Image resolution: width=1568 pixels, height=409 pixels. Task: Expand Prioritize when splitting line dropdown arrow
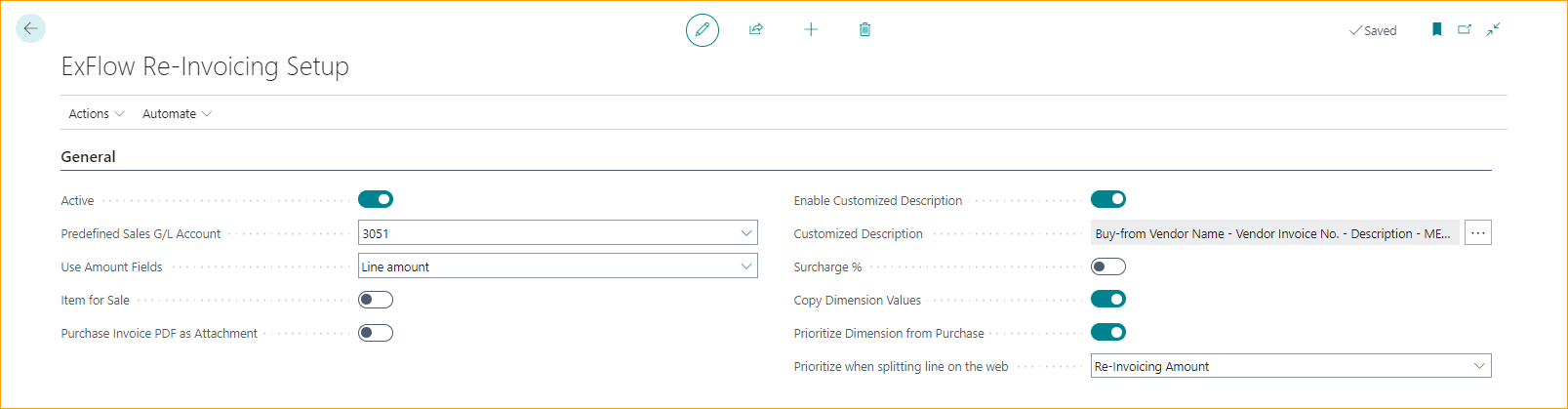pyautogui.click(x=1479, y=366)
